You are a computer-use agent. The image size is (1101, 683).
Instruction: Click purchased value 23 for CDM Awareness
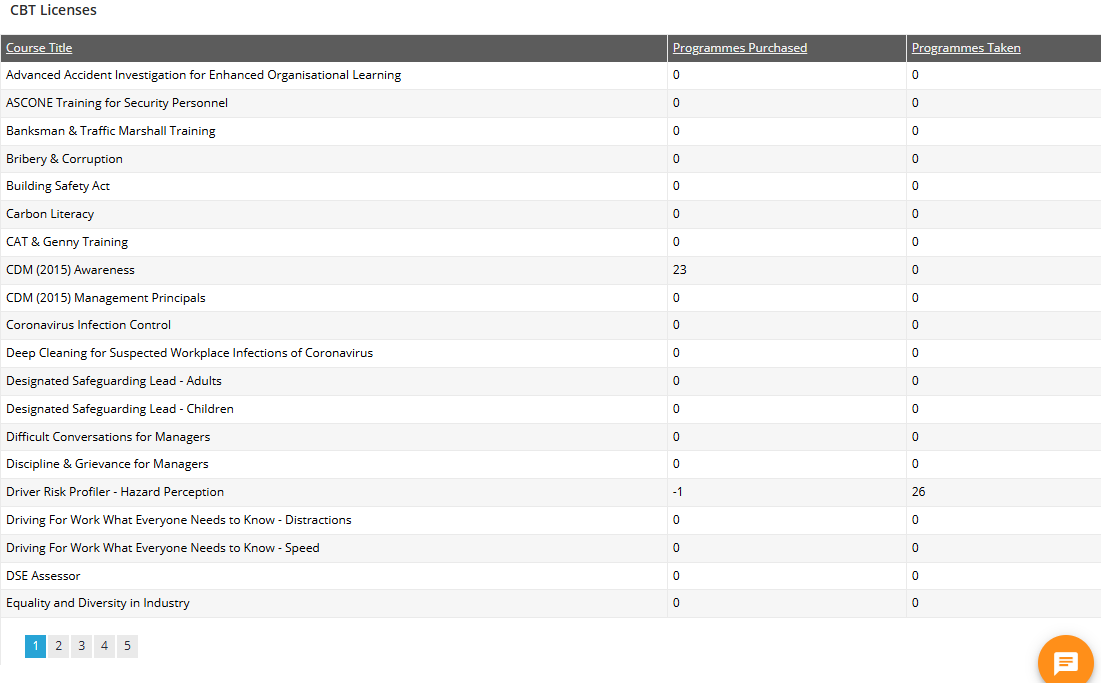(x=679, y=270)
